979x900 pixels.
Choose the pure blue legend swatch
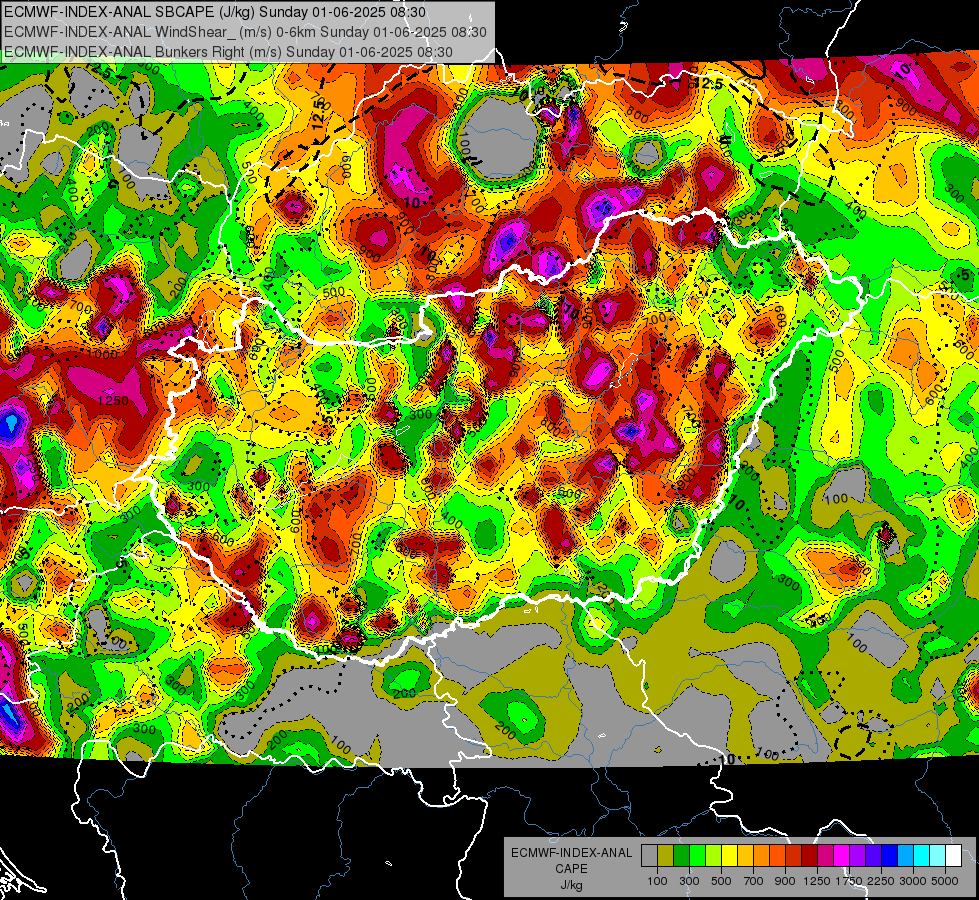[x=890, y=855]
